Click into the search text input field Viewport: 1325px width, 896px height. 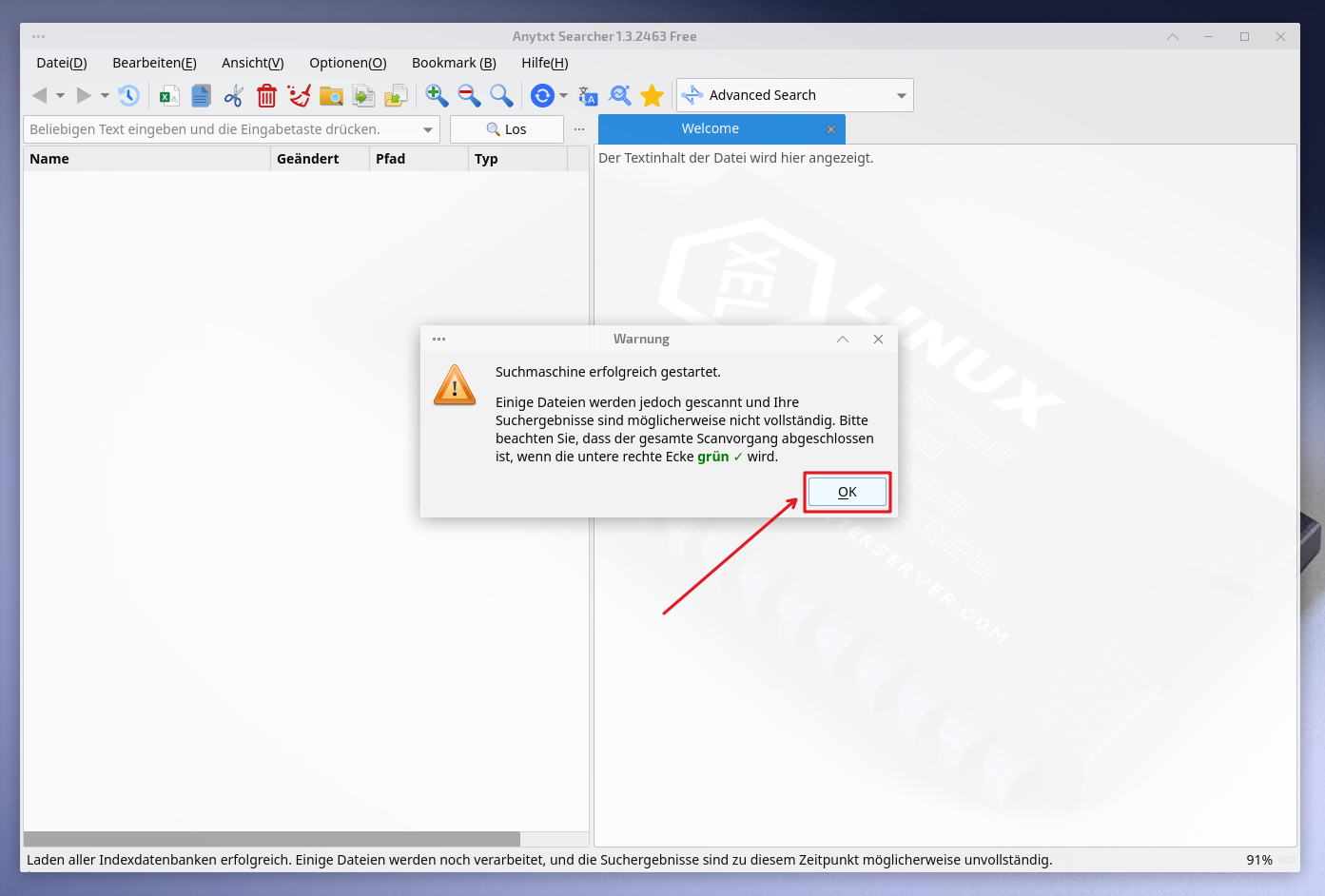click(x=219, y=129)
